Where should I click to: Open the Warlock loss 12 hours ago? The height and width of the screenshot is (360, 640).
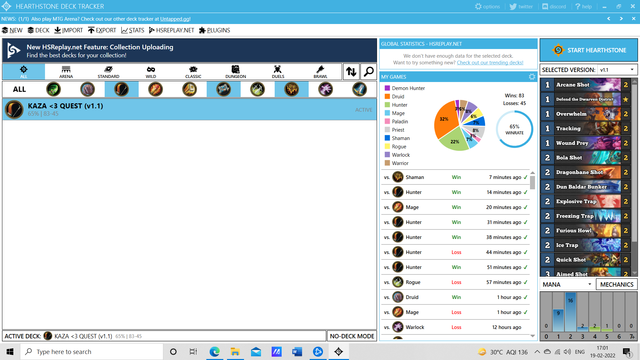click(x=456, y=327)
